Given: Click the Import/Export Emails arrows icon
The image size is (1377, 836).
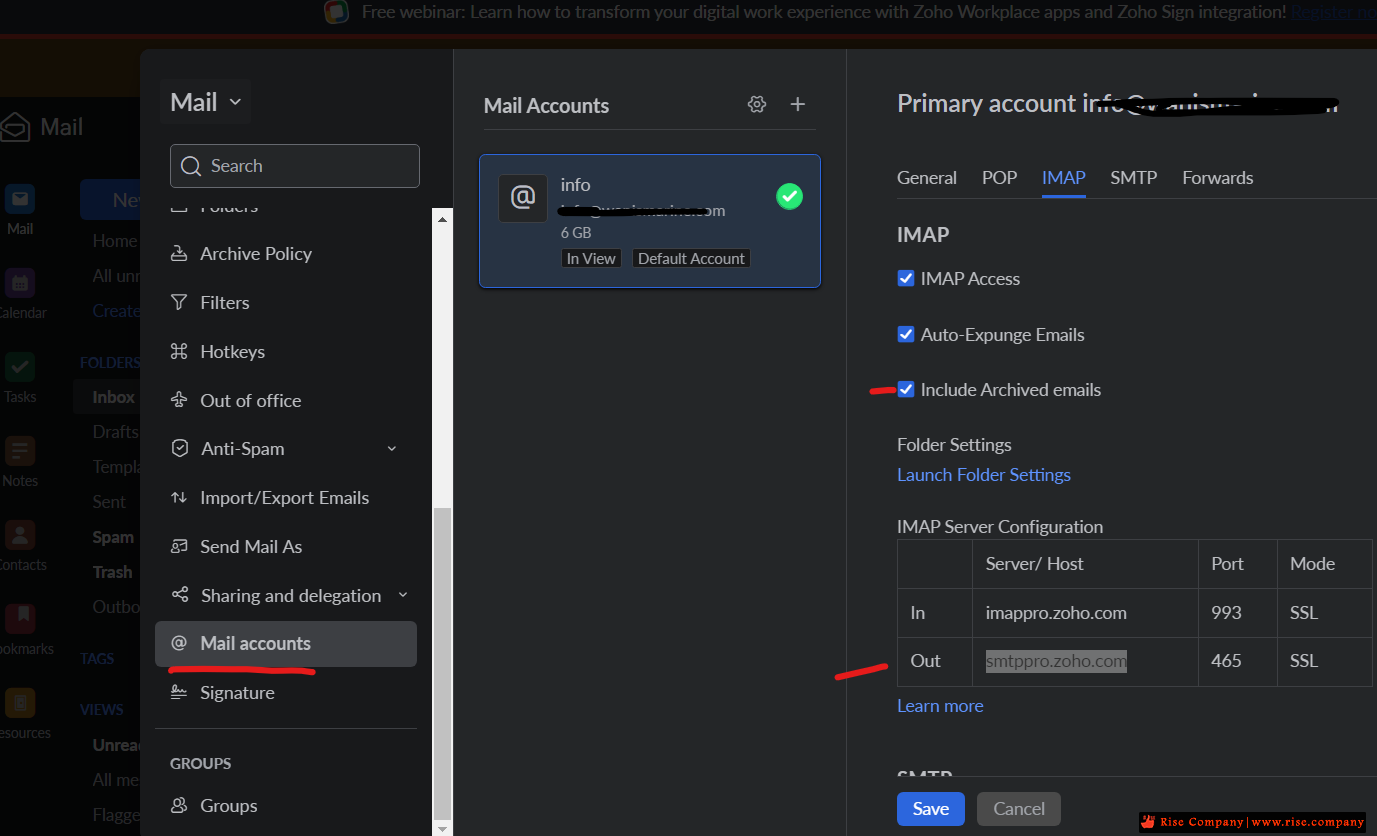Looking at the screenshot, I should tap(179, 497).
